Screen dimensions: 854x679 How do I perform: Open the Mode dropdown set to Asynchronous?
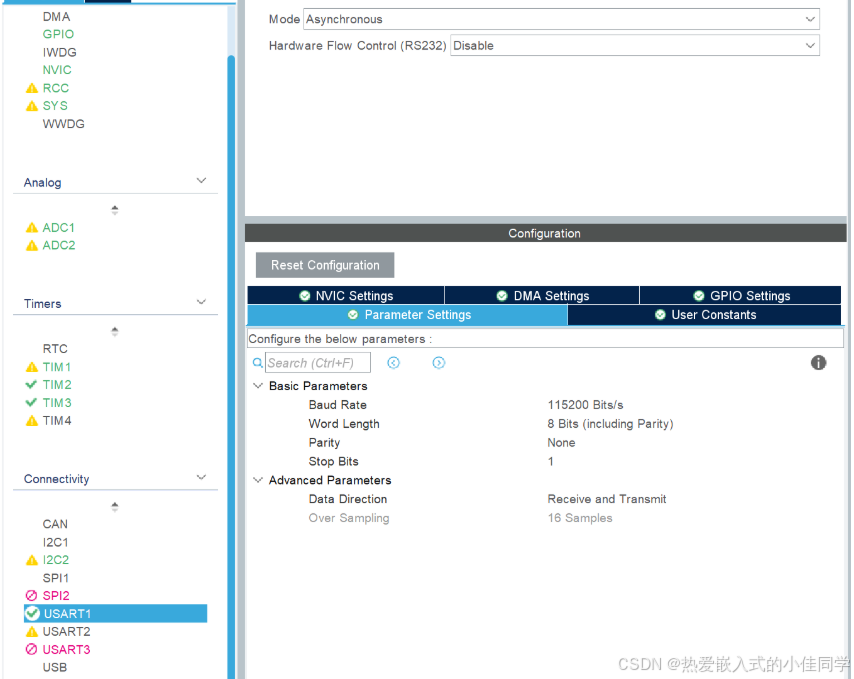(x=562, y=19)
